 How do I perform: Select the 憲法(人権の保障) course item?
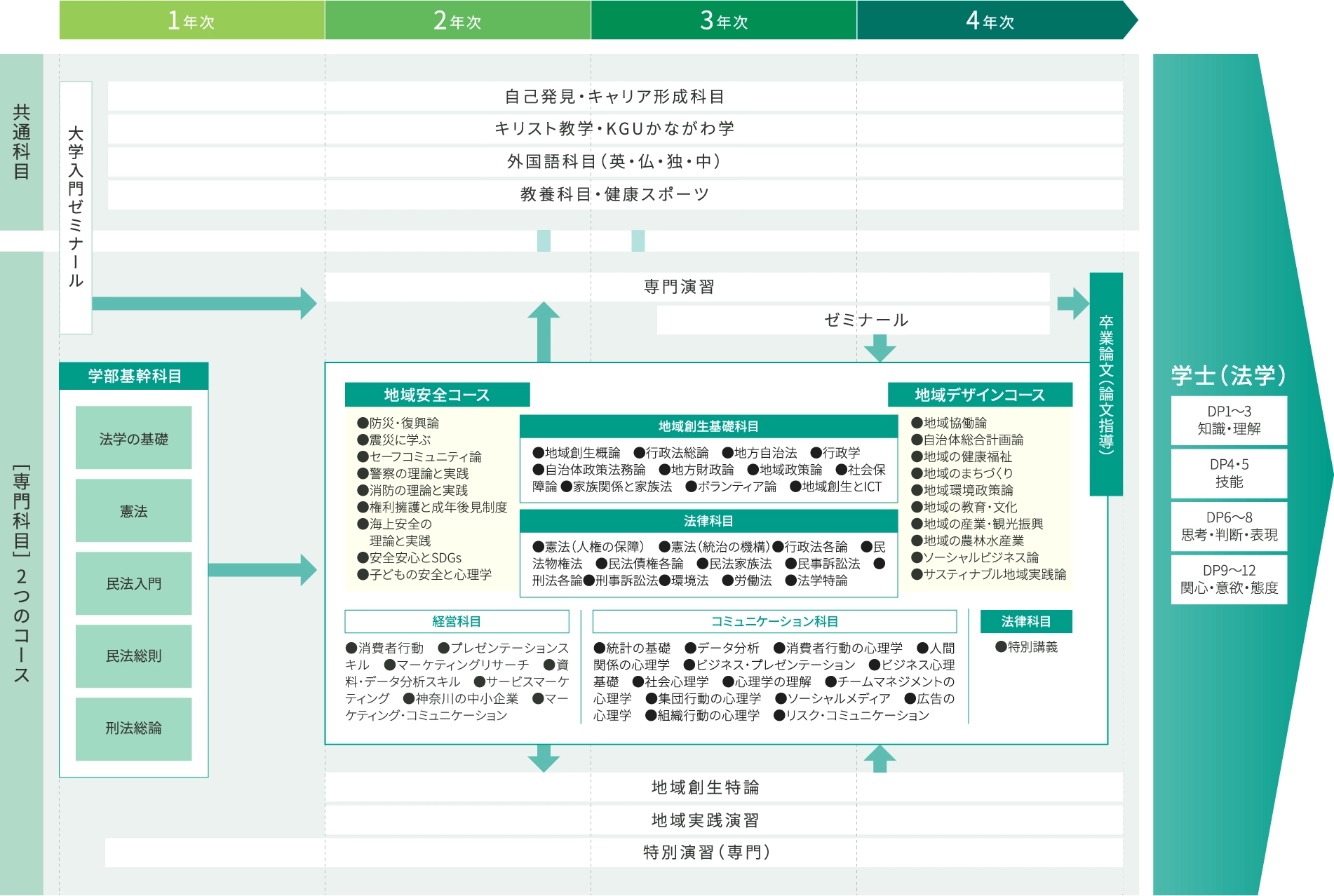[588, 546]
